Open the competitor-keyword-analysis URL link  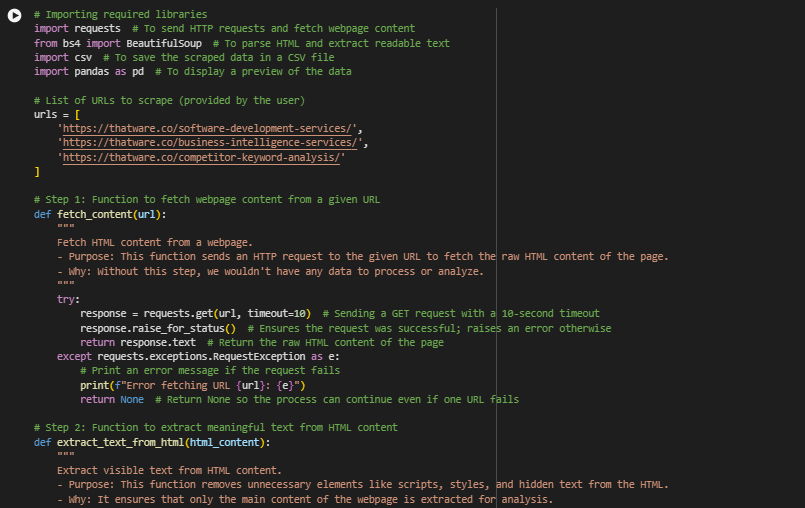201,157
